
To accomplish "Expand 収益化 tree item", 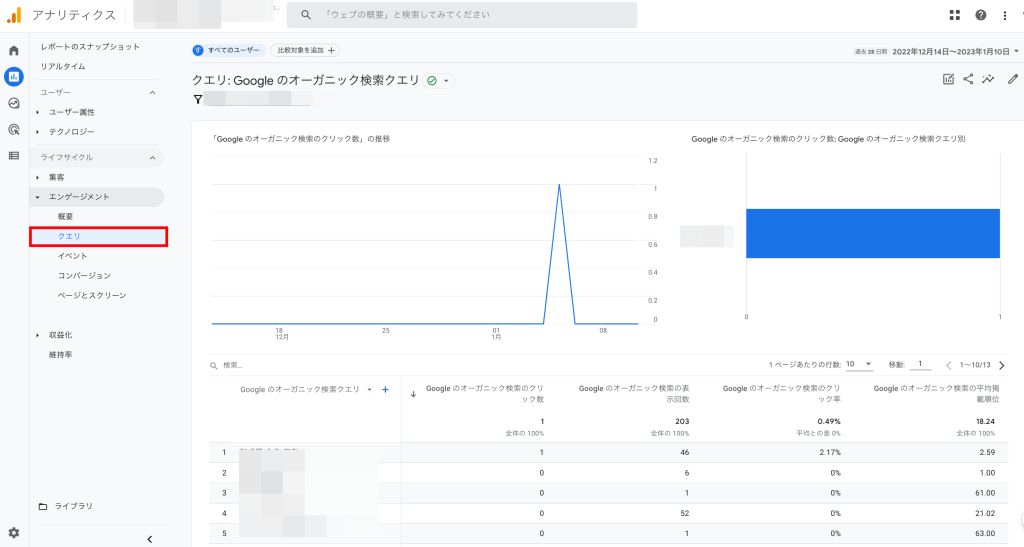I will click(x=37, y=336).
